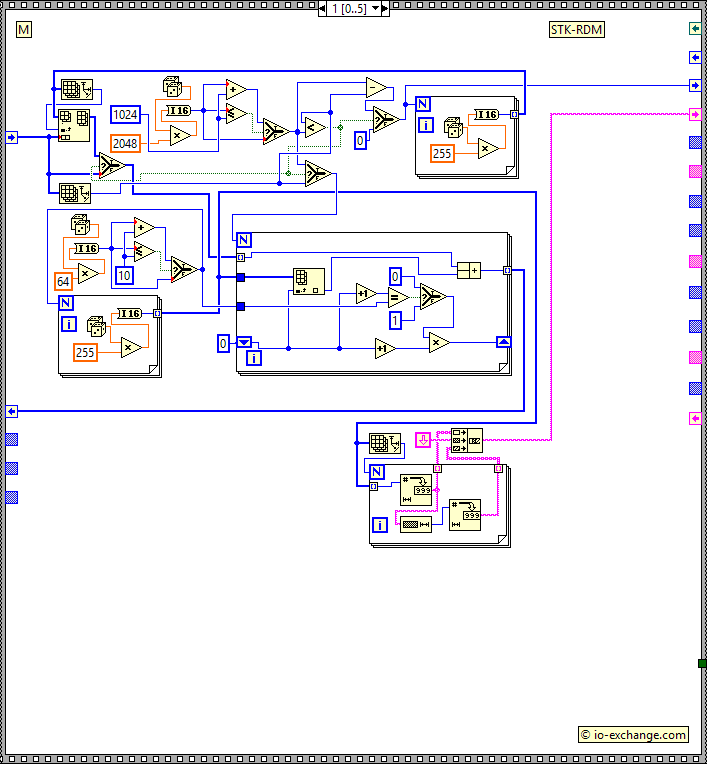
Task: Select the Build Array node in loop
Action: [469, 270]
